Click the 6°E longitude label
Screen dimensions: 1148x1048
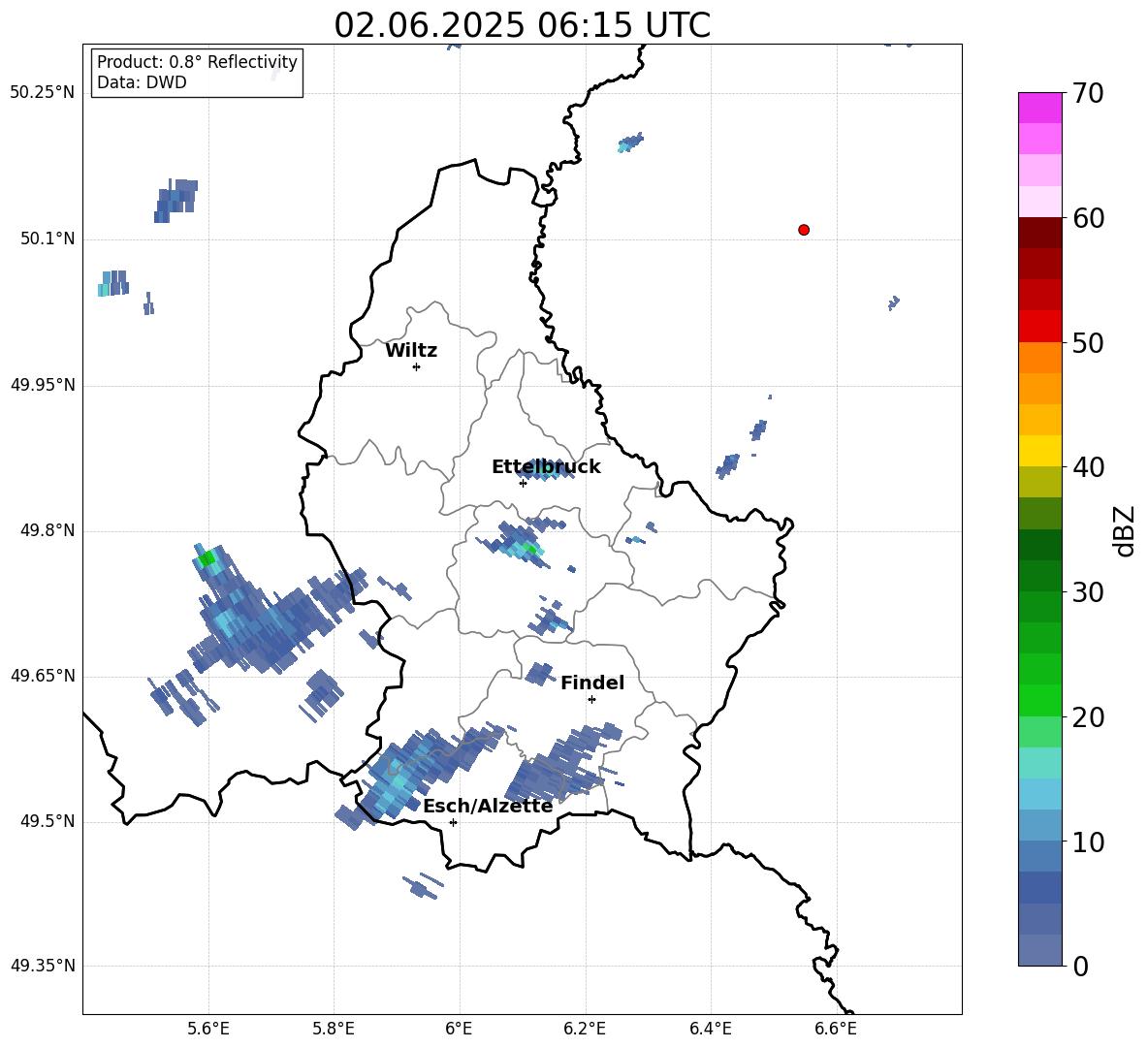(x=459, y=1029)
